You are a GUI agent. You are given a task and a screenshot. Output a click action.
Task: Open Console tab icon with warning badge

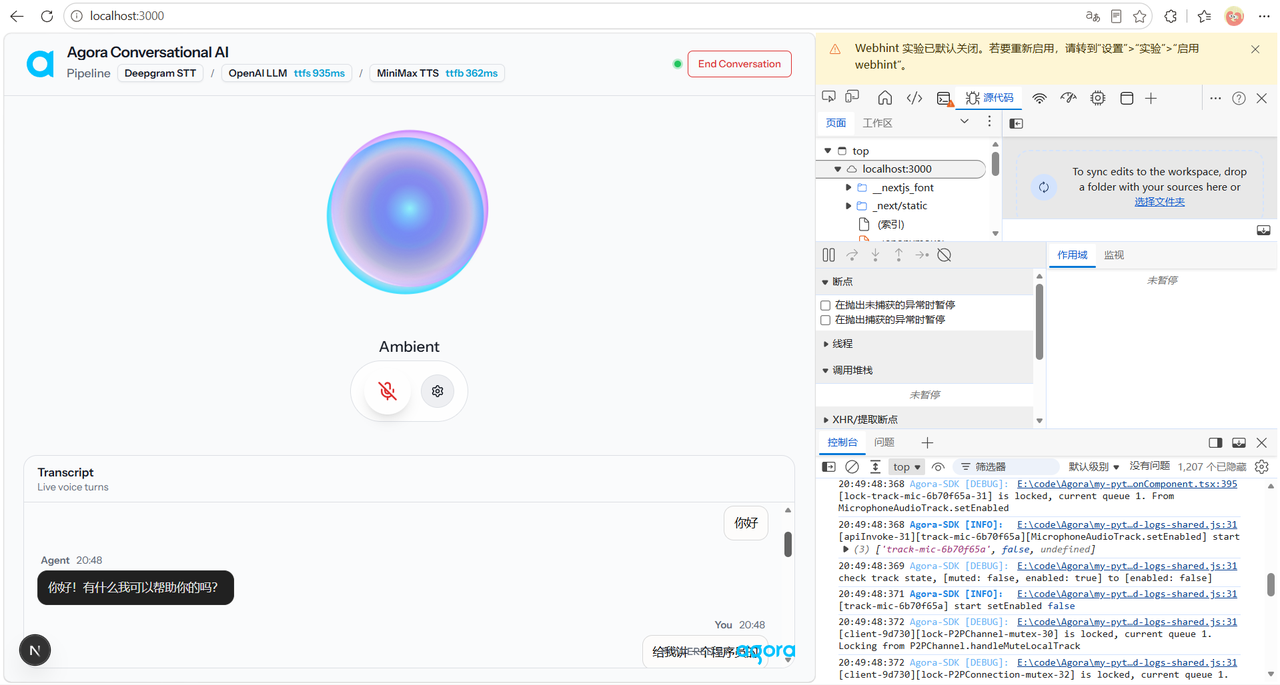pos(944,98)
